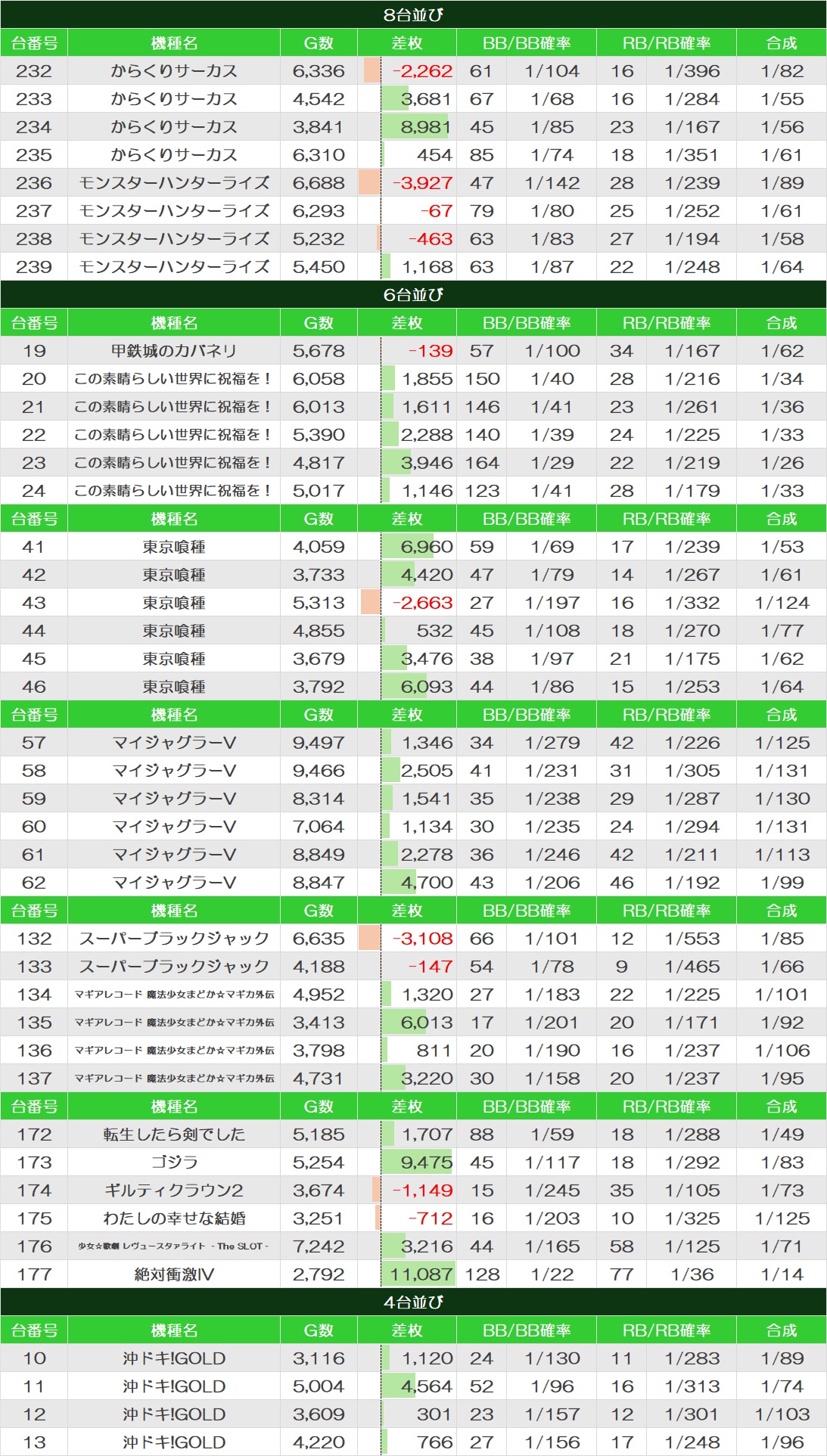This screenshot has height=1456, width=827.
Task: Click difference value -67 for machine 237
Action: [x=436, y=211]
